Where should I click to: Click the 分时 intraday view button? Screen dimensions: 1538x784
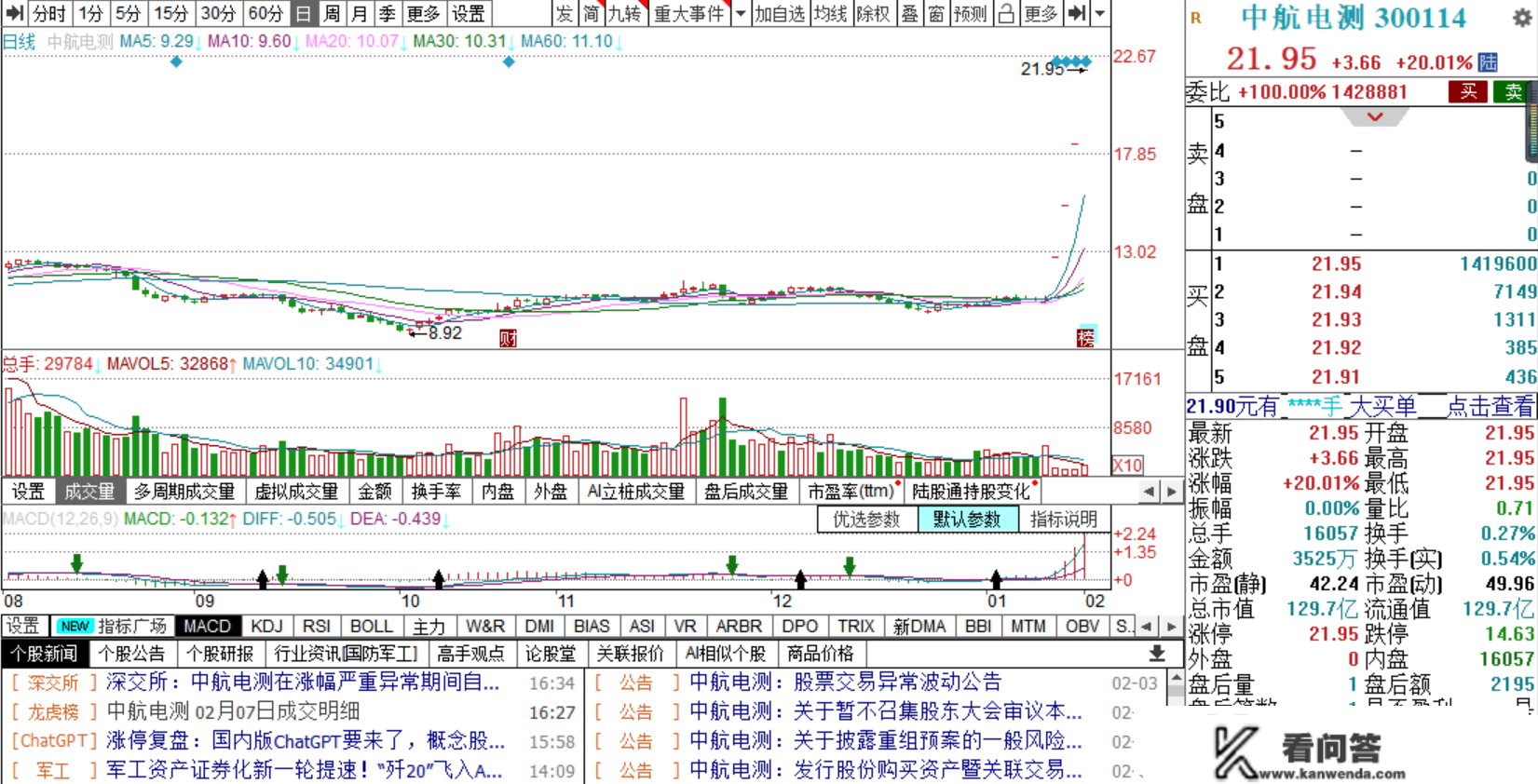coord(49,13)
